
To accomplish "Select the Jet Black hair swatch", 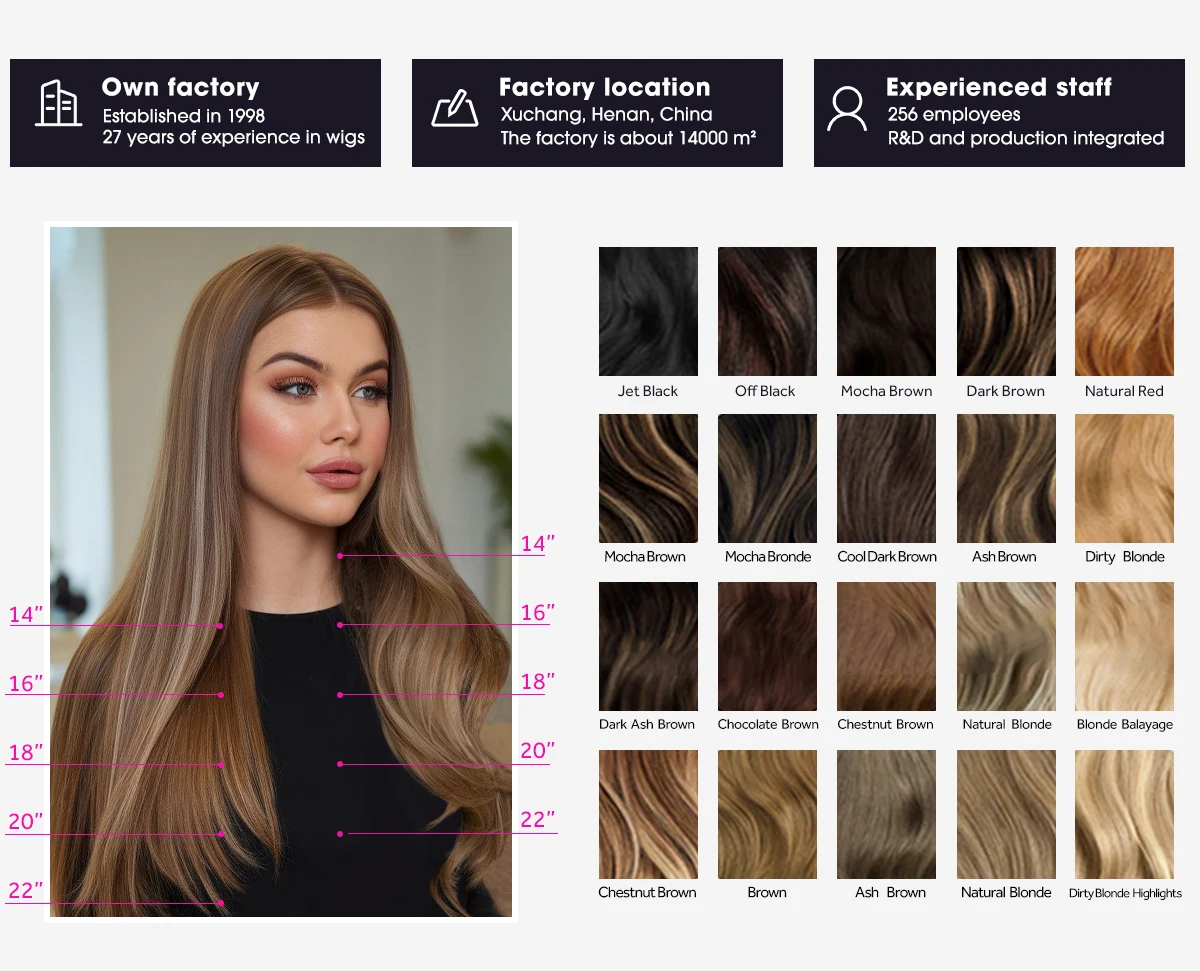I will coord(648,312).
